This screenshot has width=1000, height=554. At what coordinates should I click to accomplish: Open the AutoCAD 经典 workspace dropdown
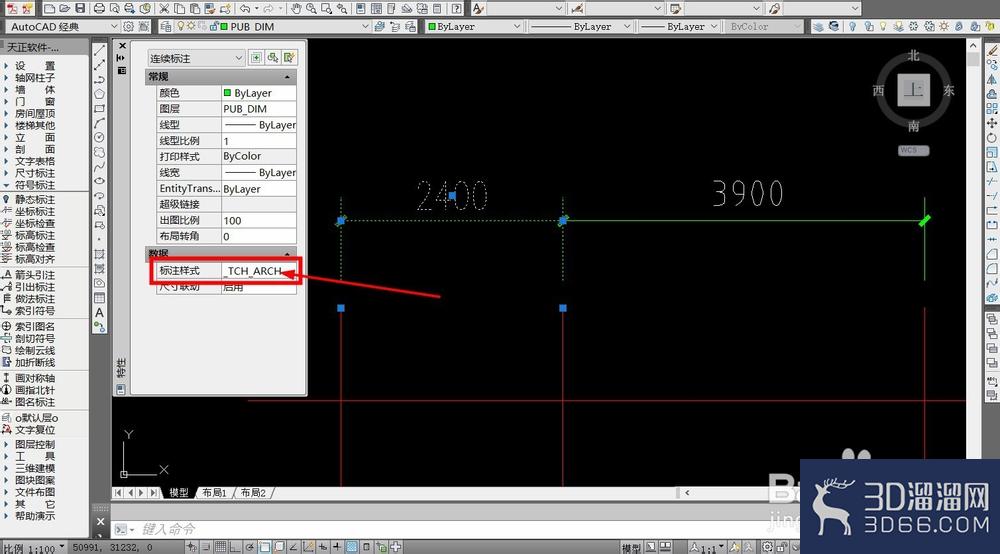(62, 27)
